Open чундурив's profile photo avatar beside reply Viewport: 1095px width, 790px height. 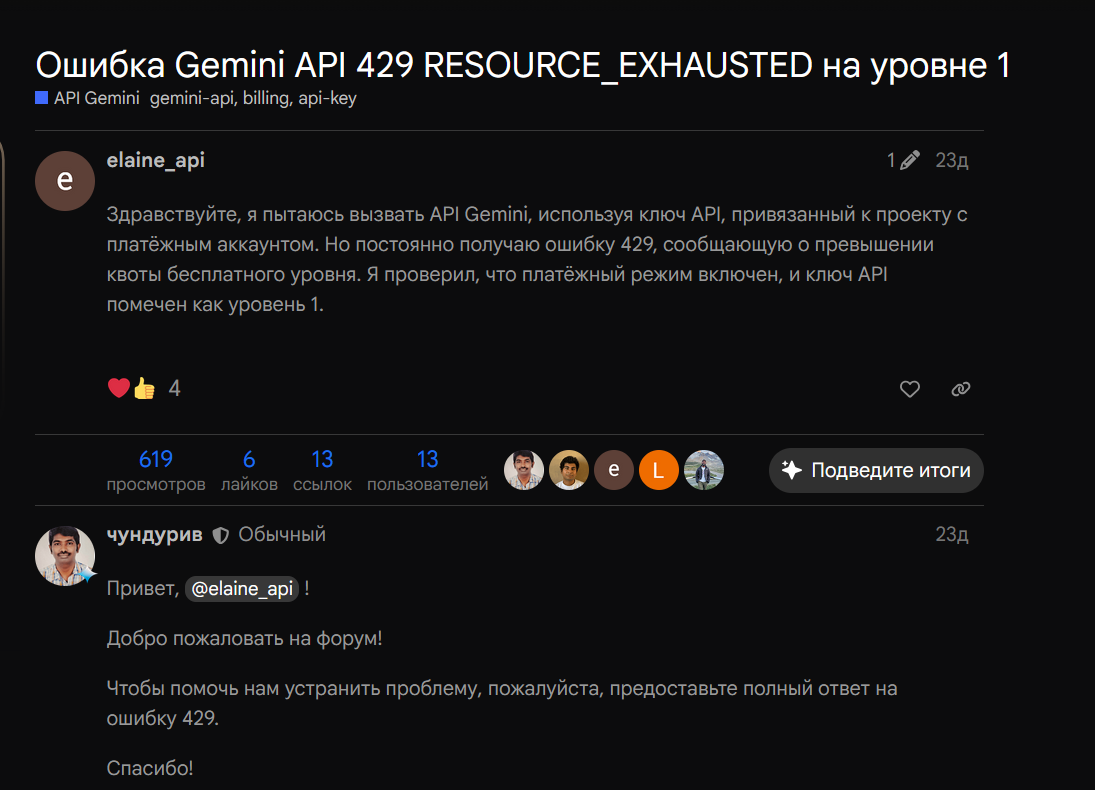click(x=65, y=556)
